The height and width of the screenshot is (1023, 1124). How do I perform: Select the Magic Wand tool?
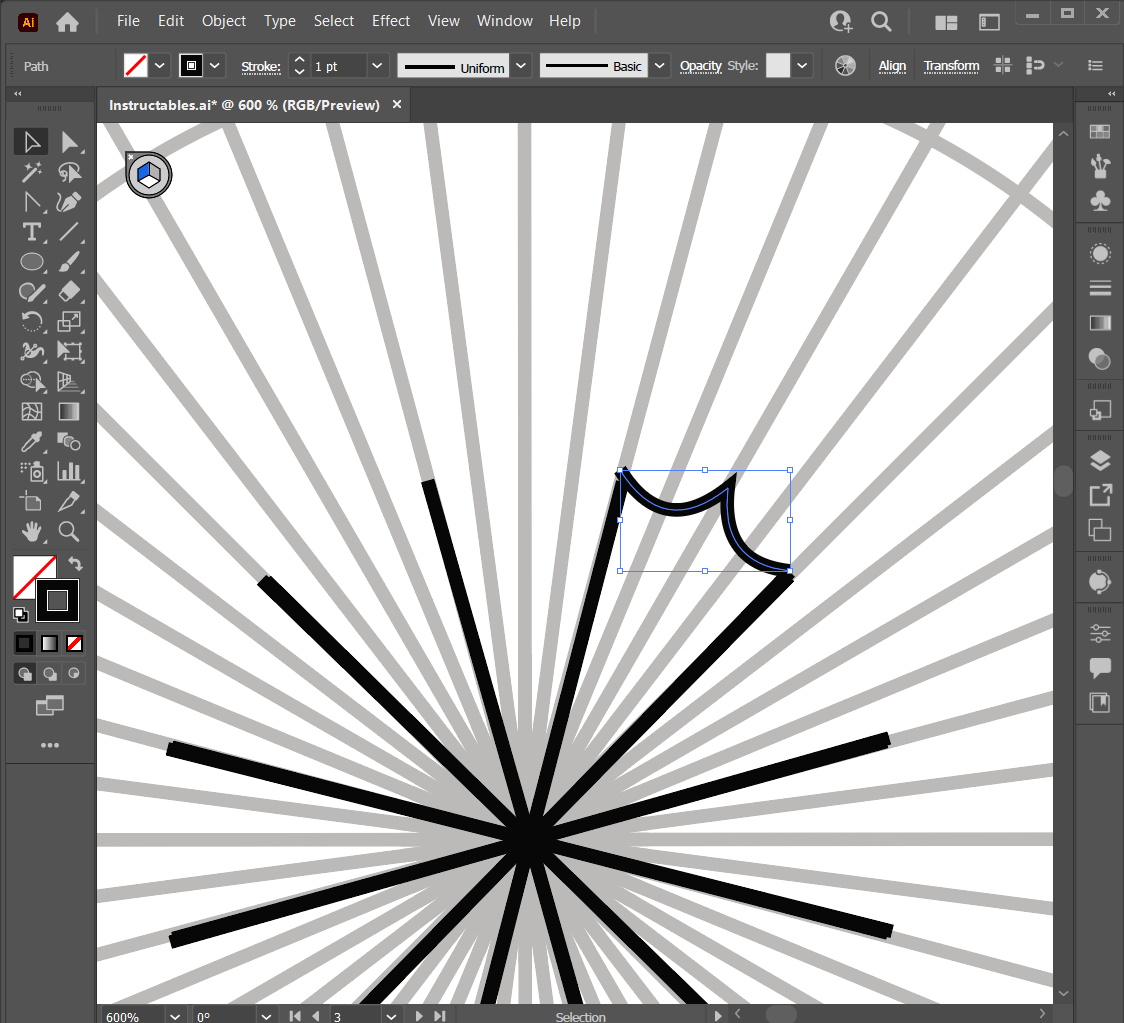[x=31, y=172]
